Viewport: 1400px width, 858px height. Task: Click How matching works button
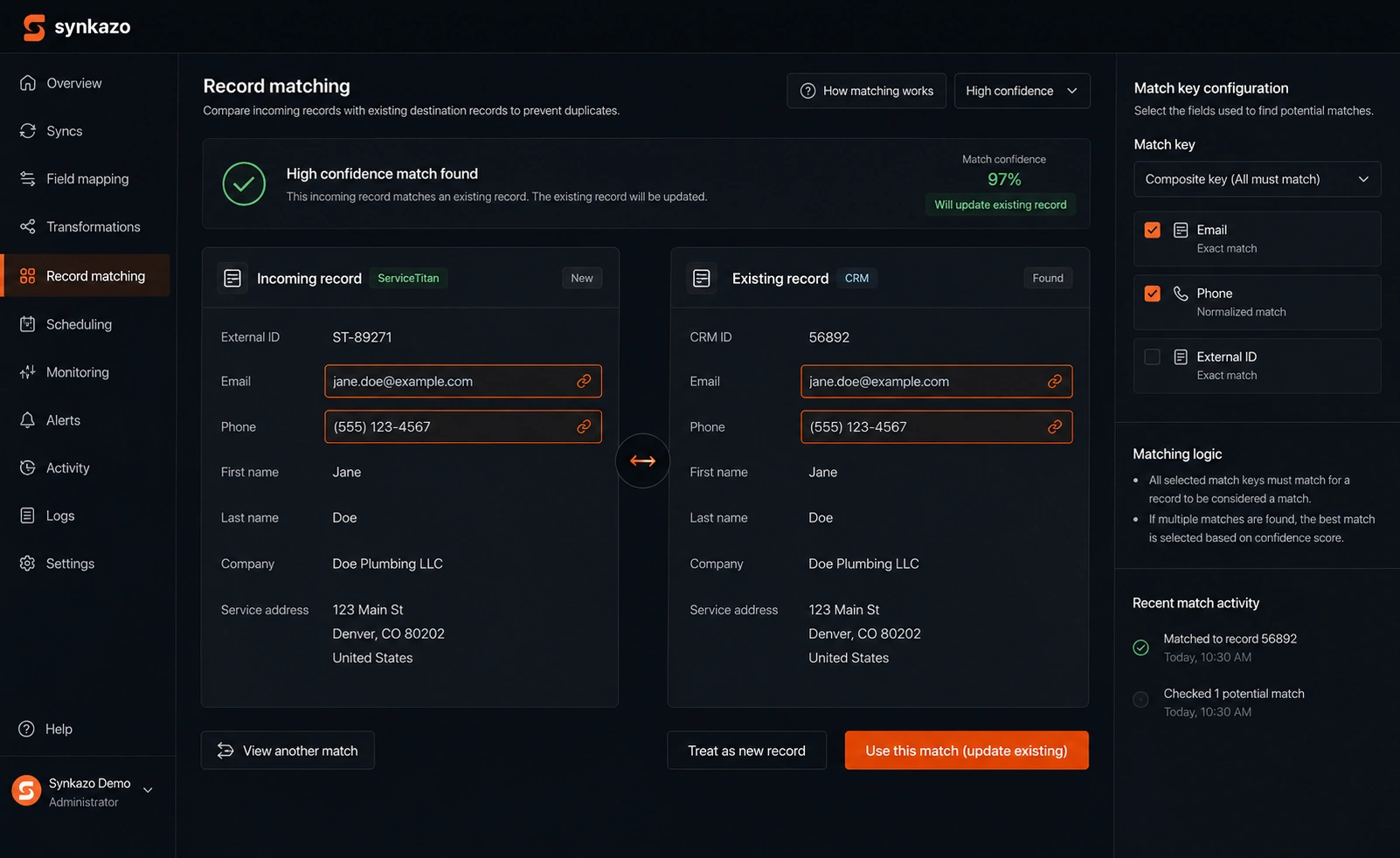click(x=866, y=91)
